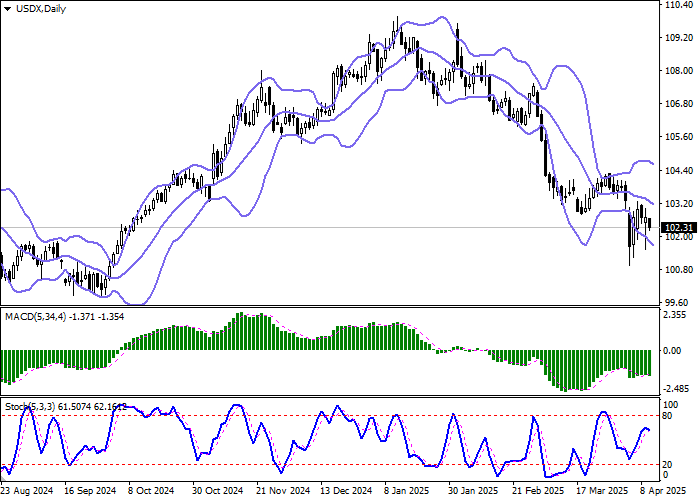Select the 99.60 price axis value
This screenshot has width=700, height=500.
click(x=678, y=302)
